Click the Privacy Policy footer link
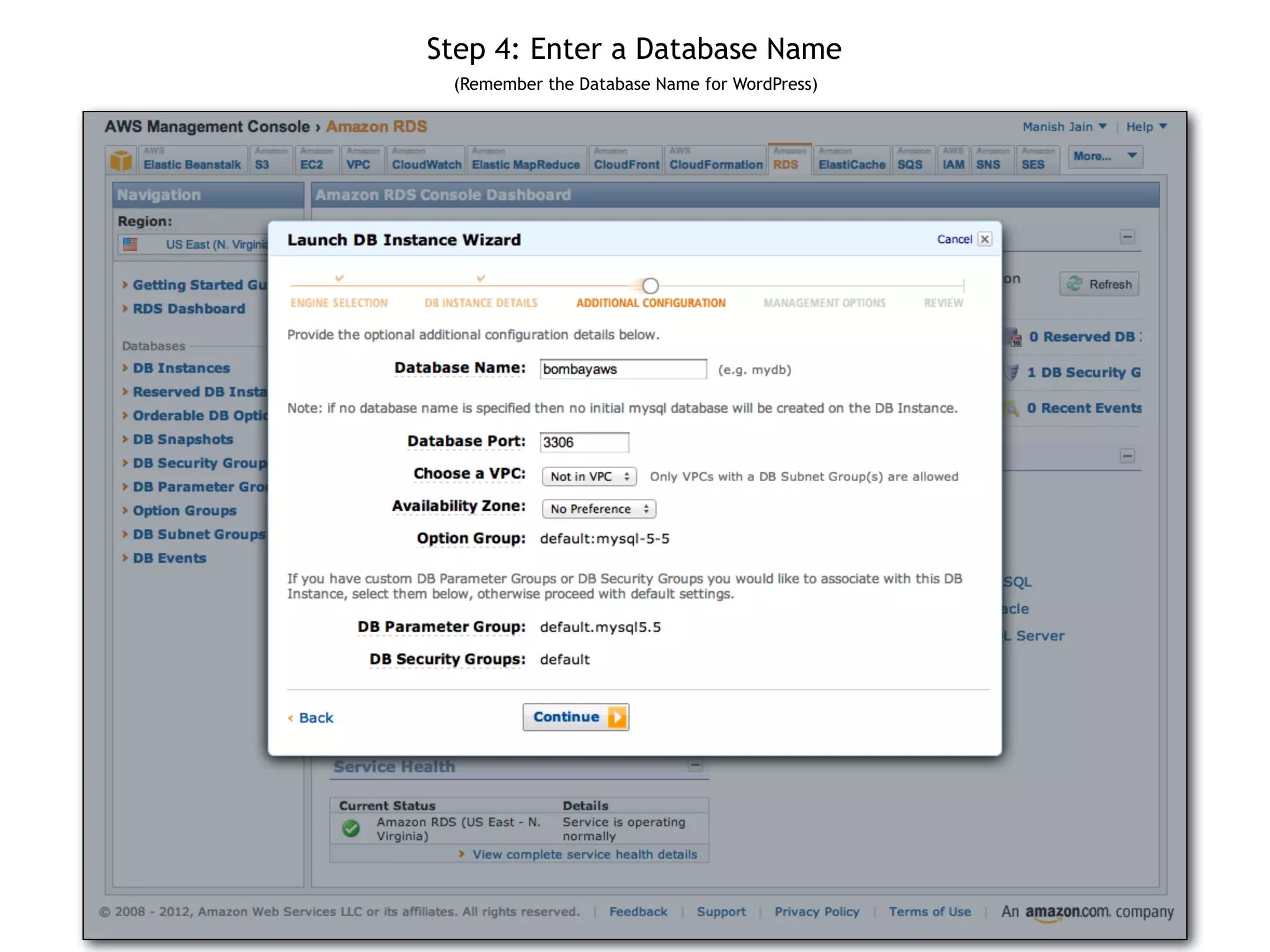This screenshot has height=952, width=1270. point(817,912)
